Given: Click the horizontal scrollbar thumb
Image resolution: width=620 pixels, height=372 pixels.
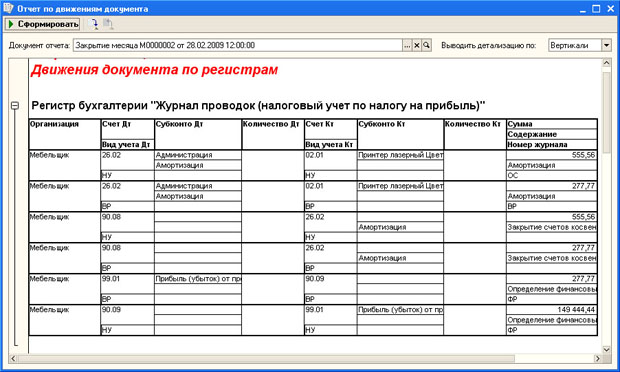Looking at the screenshot, I should click(x=266, y=359).
